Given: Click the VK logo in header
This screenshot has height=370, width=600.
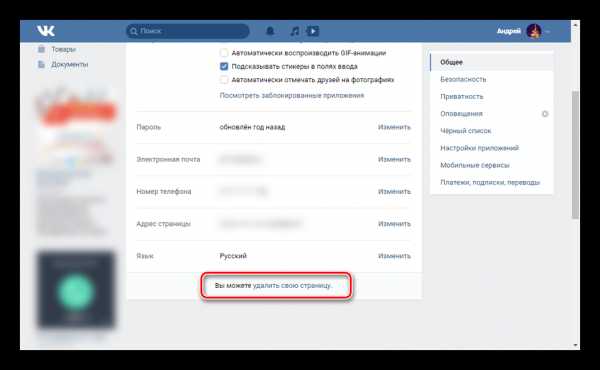Looking at the screenshot, I should tap(46, 31).
